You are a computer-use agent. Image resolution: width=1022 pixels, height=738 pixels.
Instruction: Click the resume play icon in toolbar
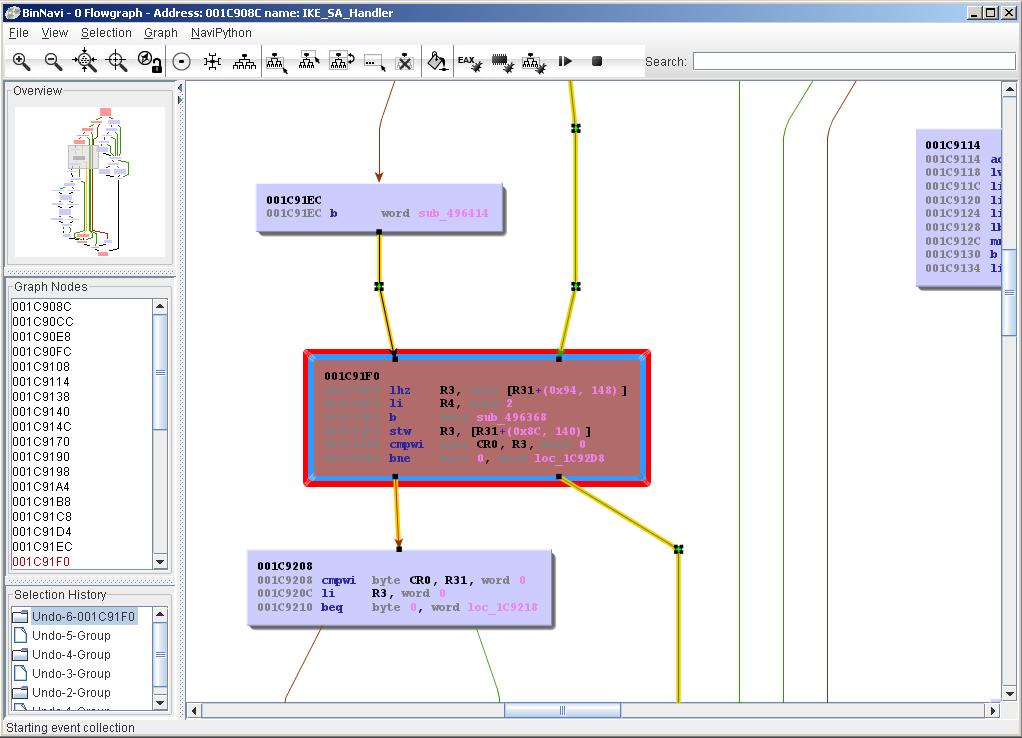pos(565,61)
